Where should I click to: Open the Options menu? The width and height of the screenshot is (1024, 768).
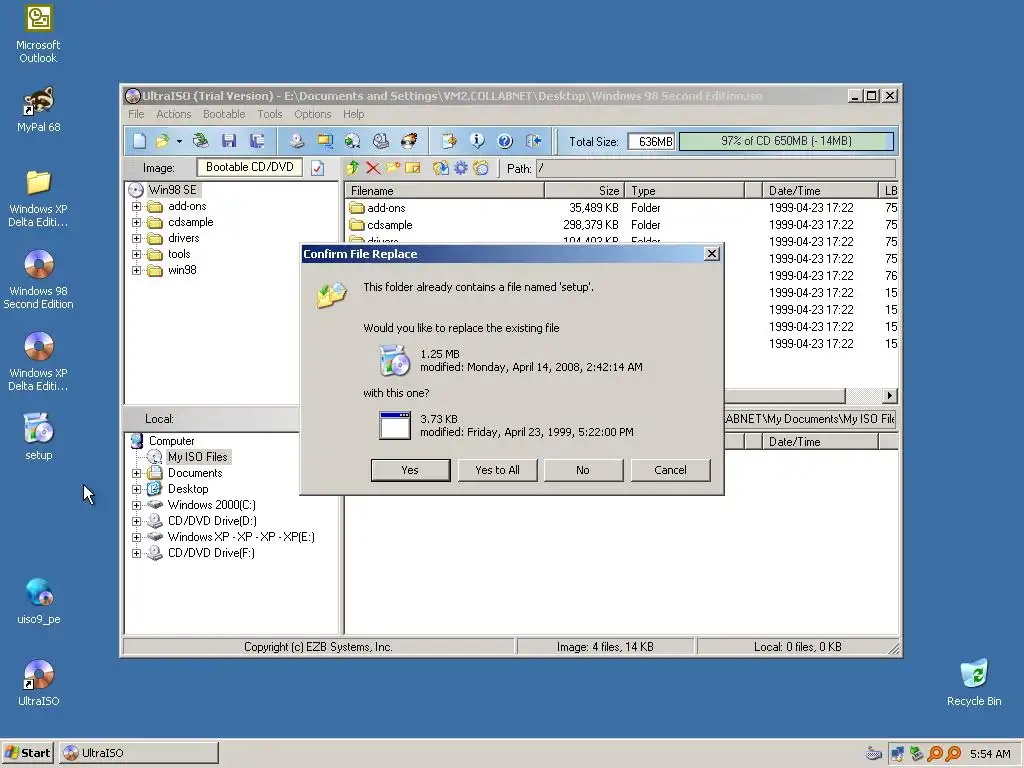click(313, 114)
